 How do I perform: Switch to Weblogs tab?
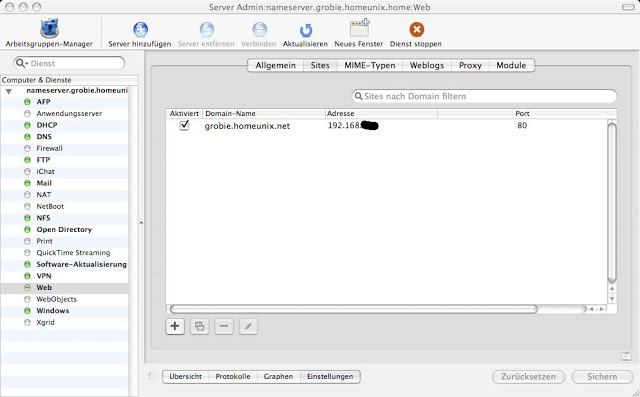pos(427,65)
